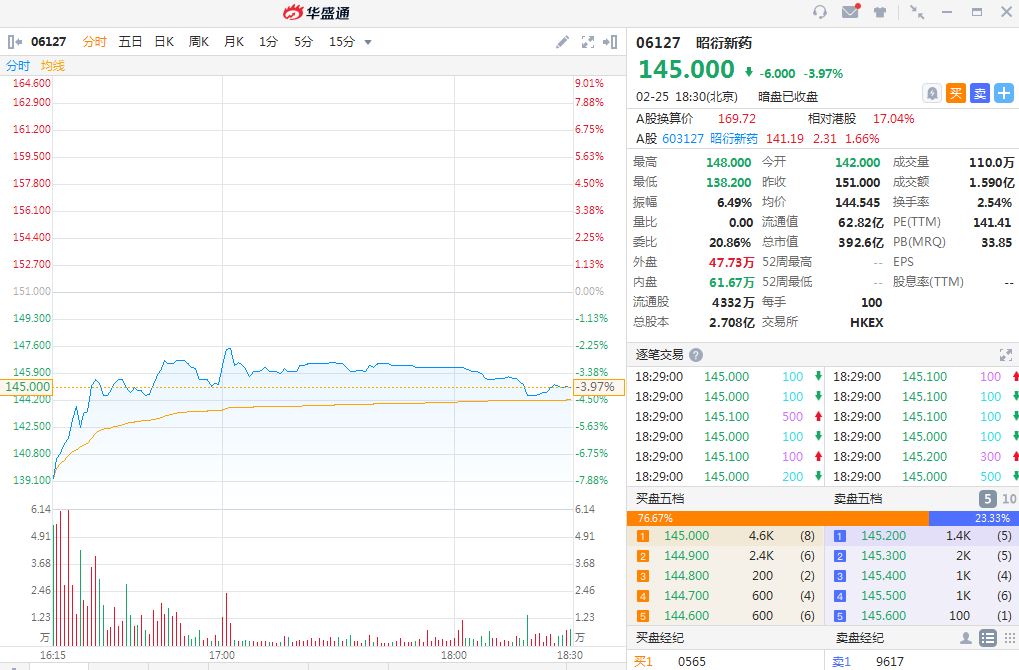Add stock to watchlist plus icon

pyautogui.click(x=1004, y=93)
